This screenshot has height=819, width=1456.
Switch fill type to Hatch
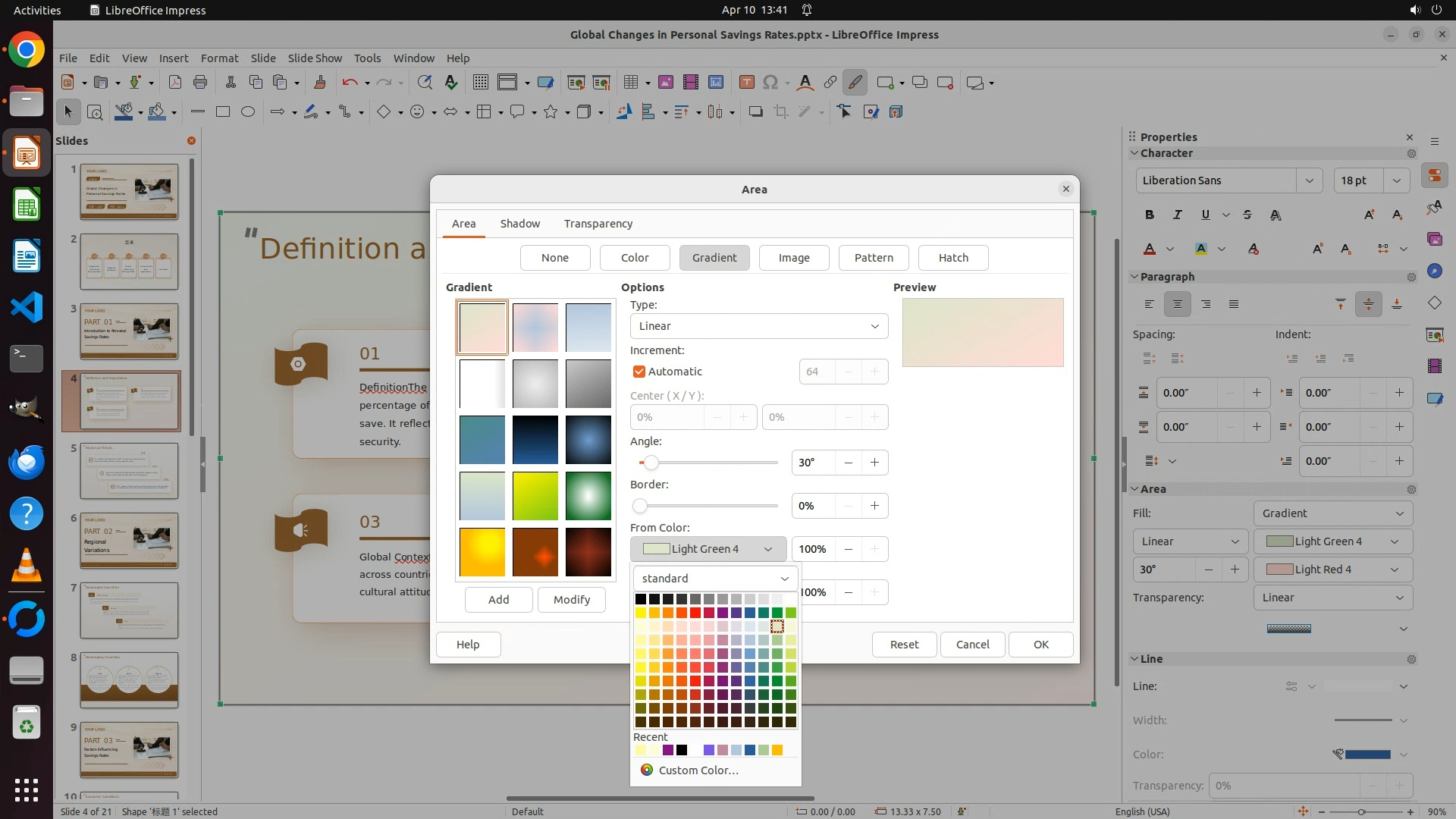pyautogui.click(x=952, y=258)
